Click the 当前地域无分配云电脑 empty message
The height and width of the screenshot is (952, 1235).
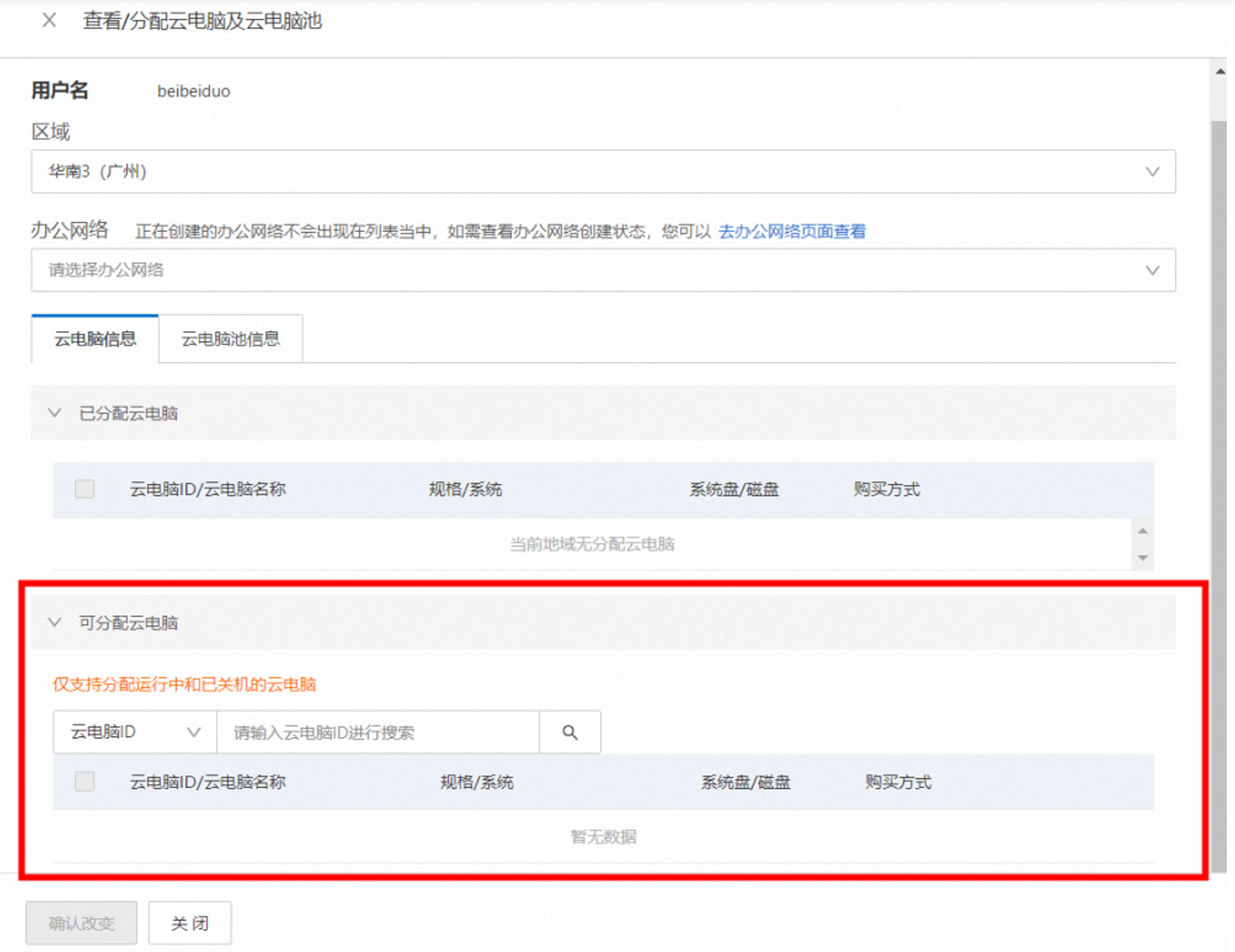click(x=592, y=544)
